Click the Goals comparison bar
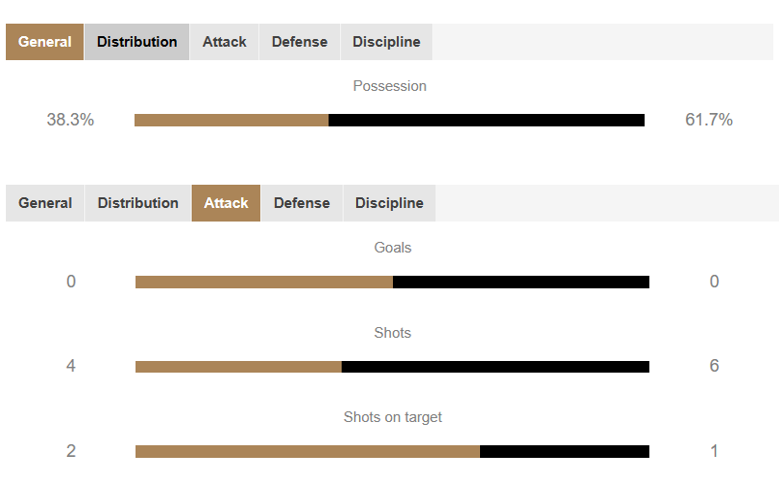The height and width of the screenshot is (484, 782). point(392,282)
